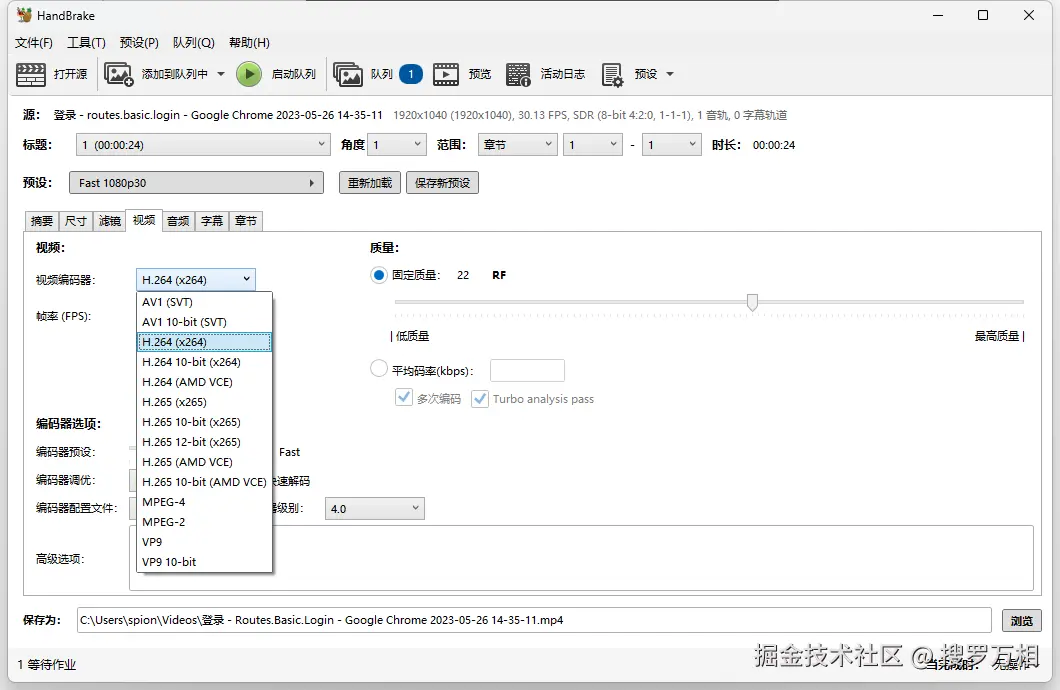Open the Fast 1080p30 preset selector
The image size is (1060, 690).
pos(196,182)
